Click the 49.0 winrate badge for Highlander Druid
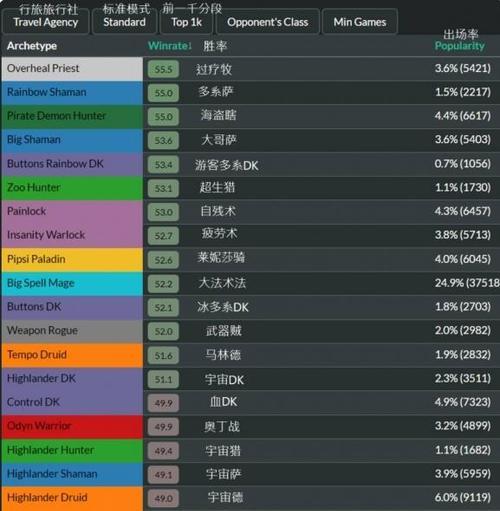 click(163, 498)
